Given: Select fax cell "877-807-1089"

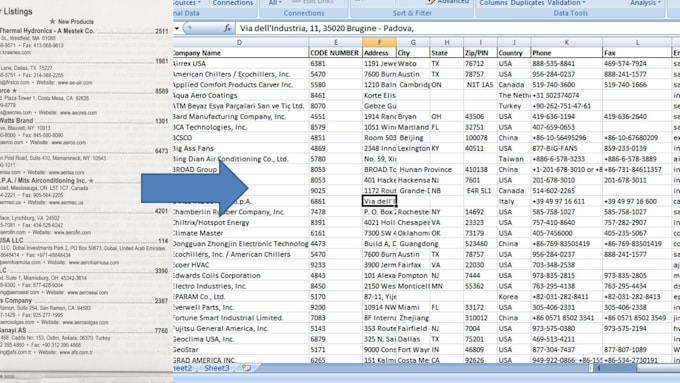Looking at the screenshot, I should click(637, 350).
